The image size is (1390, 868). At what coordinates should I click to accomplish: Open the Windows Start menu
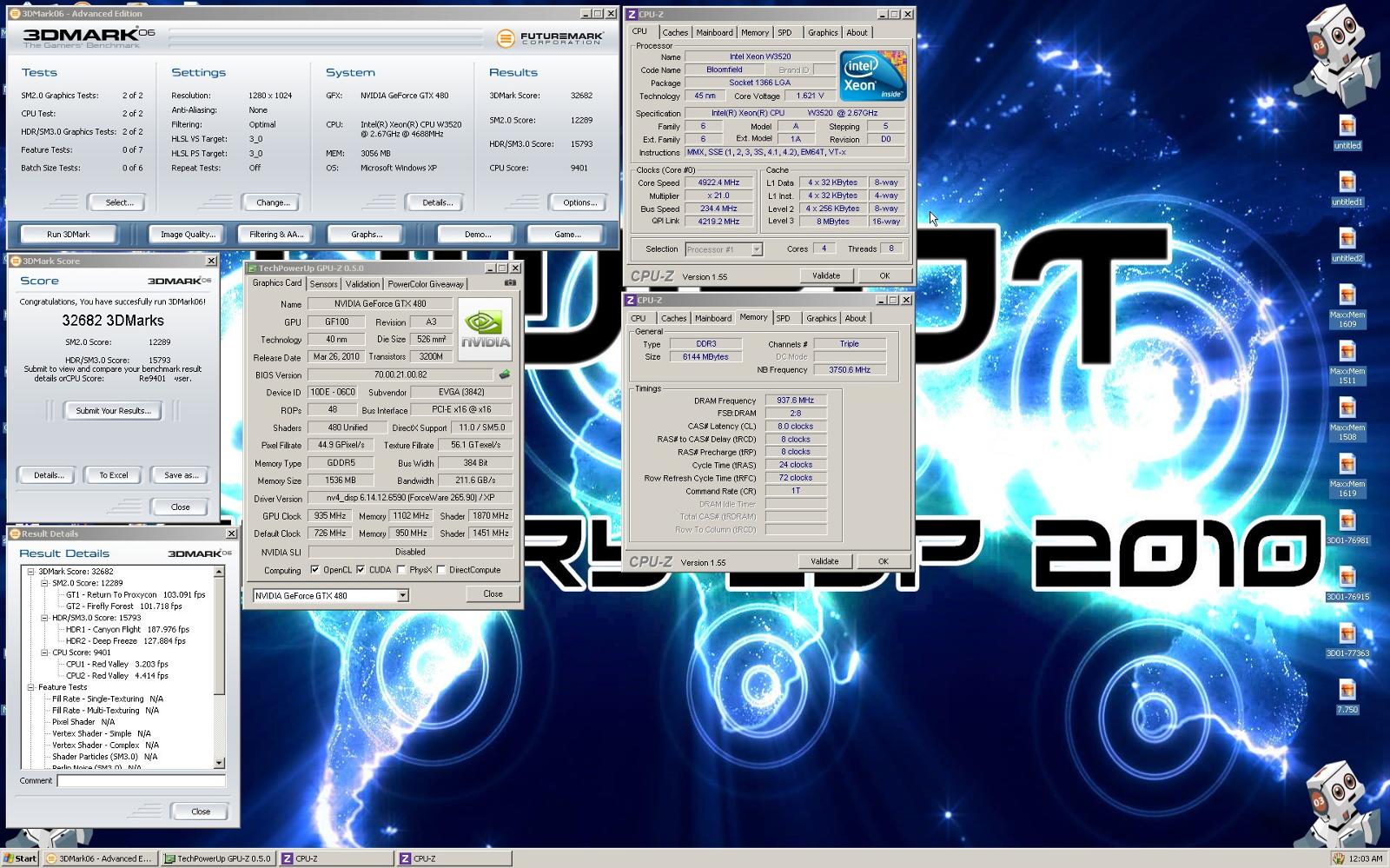pyautogui.click(x=20, y=858)
